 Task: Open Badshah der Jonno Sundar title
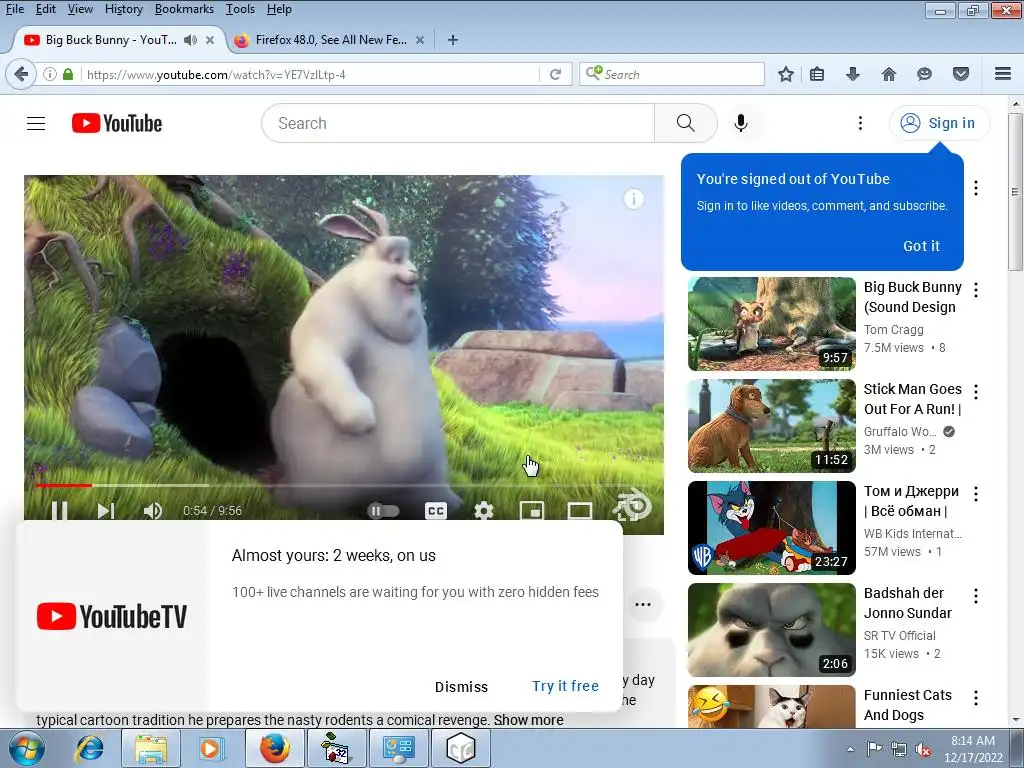(x=908, y=603)
